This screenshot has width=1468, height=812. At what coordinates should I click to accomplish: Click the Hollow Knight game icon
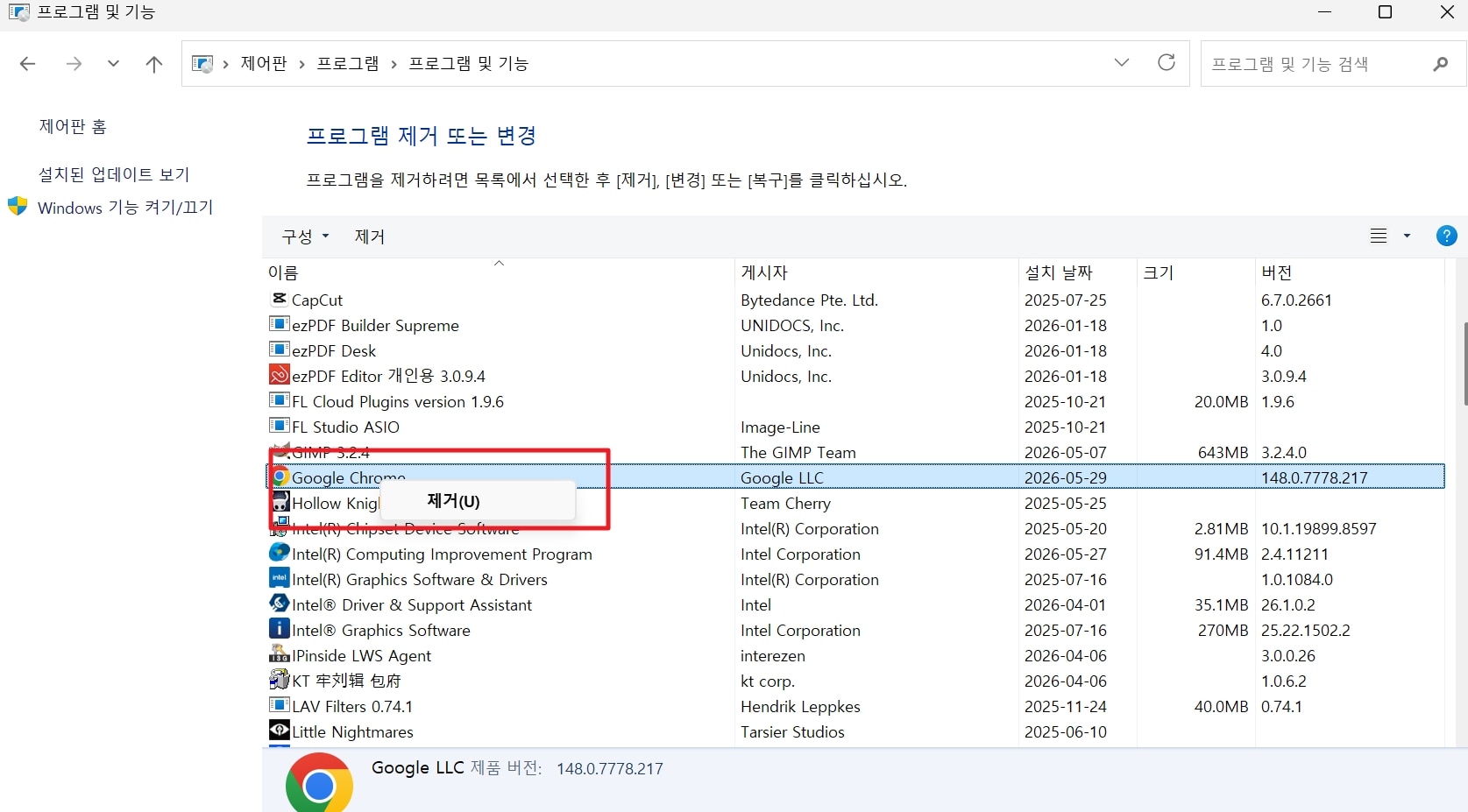280,503
